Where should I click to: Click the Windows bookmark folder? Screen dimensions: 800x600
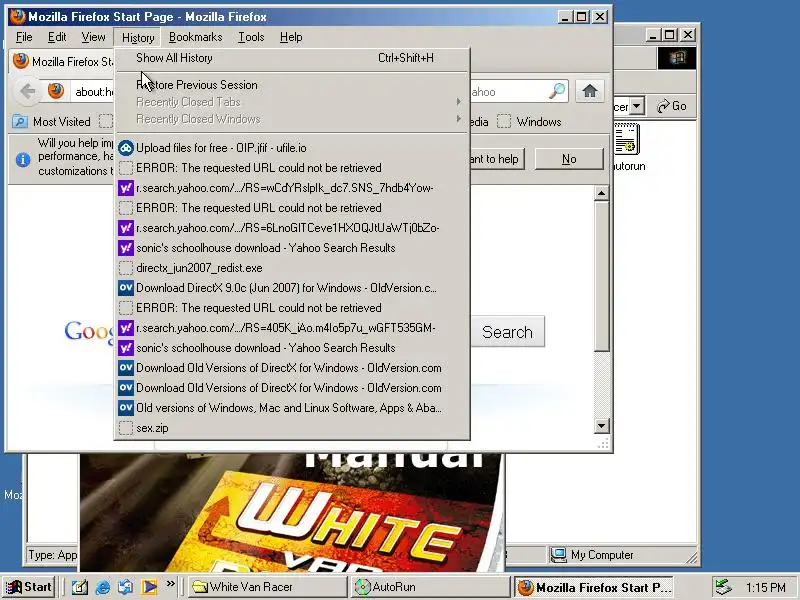[x=530, y=121]
